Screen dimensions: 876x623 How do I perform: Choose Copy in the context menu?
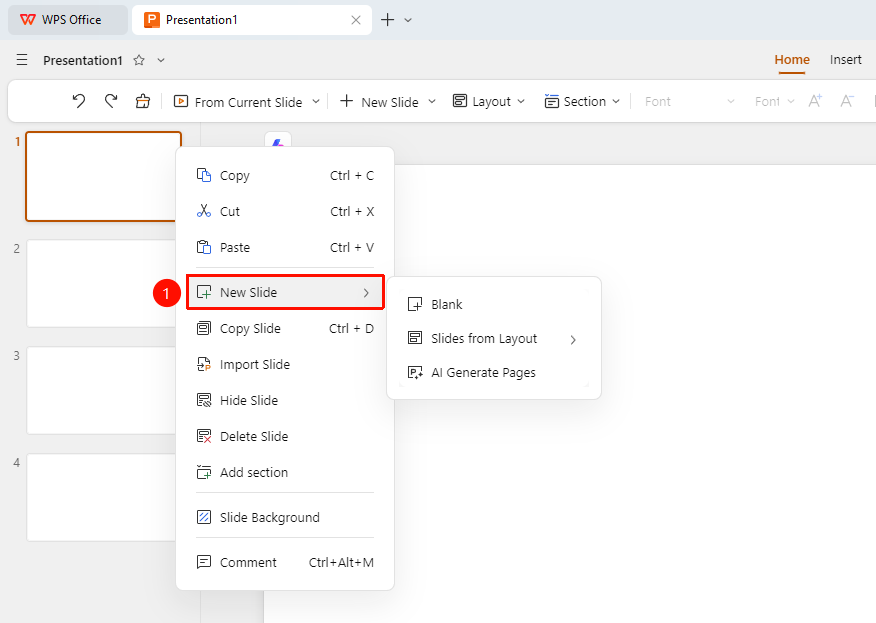click(285, 175)
